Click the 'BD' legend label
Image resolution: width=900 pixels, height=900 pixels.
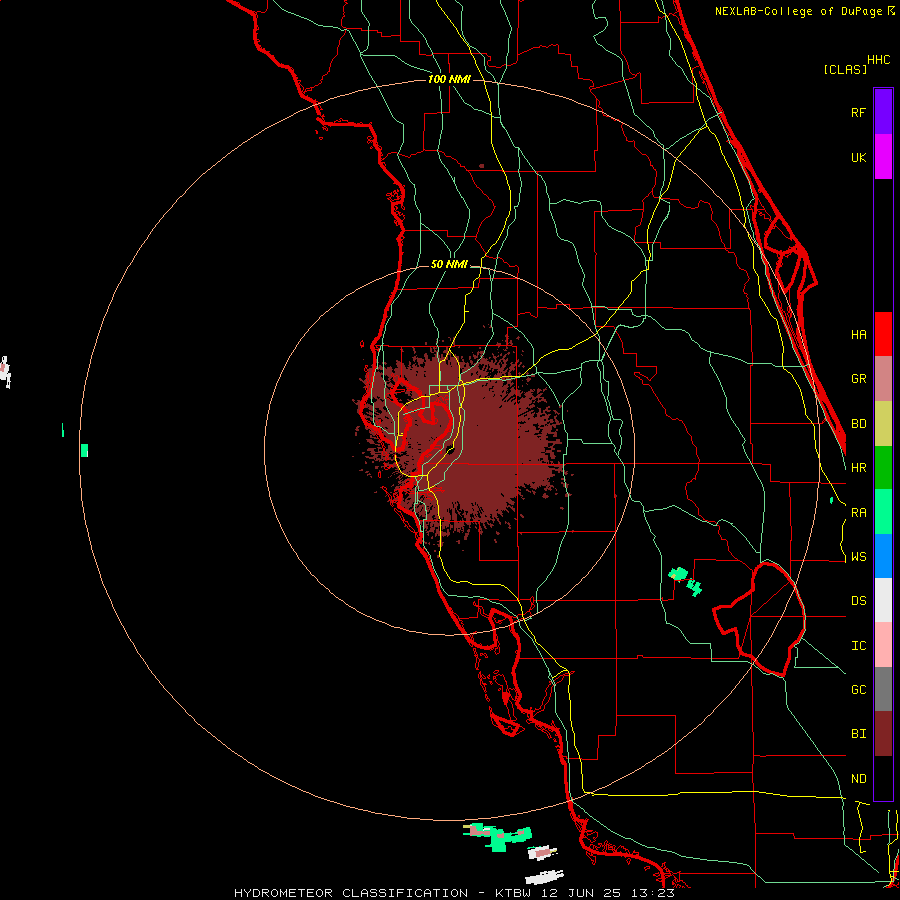[859, 424]
